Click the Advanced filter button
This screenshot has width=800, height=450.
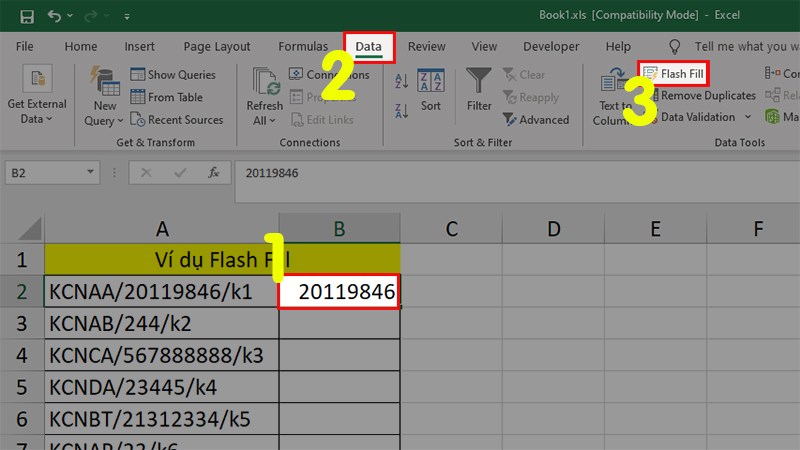pos(535,119)
